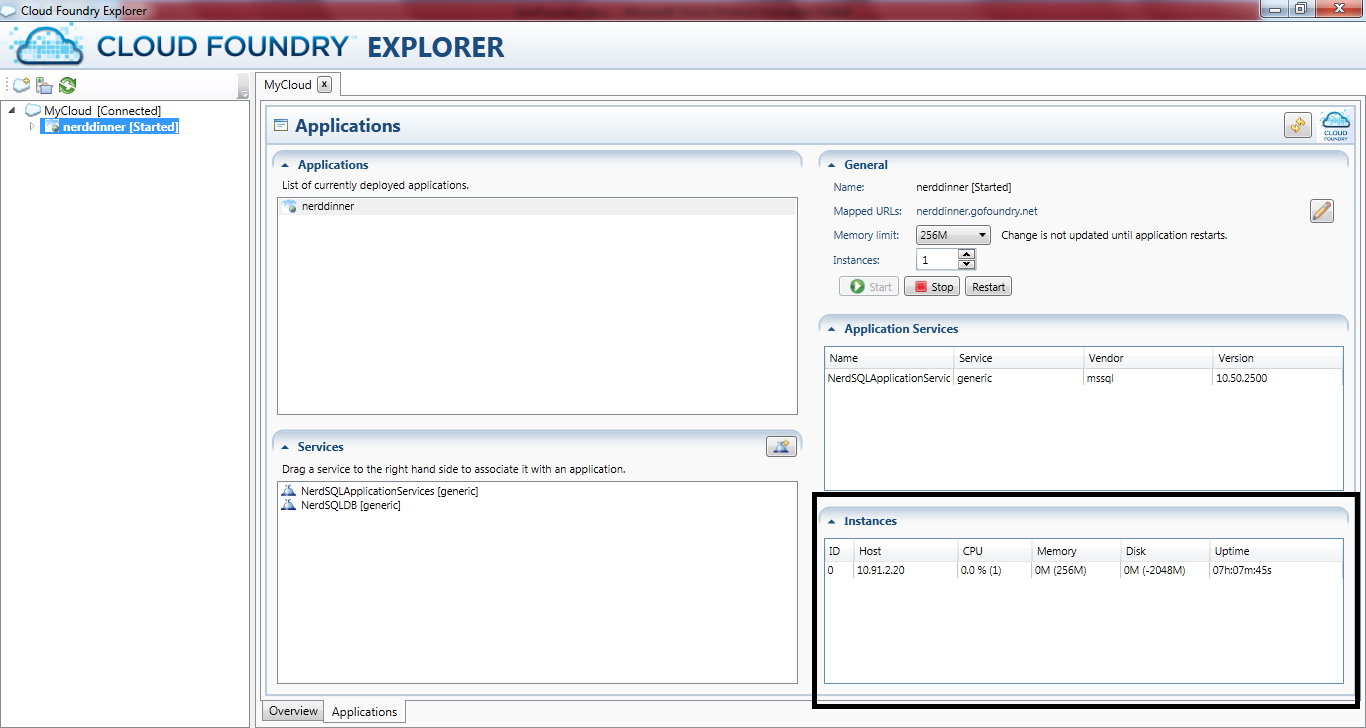Image resolution: width=1366 pixels, height=728 pixels.
Task: Open the Memory limit 256M dropdown
Action: pos(953,235)
